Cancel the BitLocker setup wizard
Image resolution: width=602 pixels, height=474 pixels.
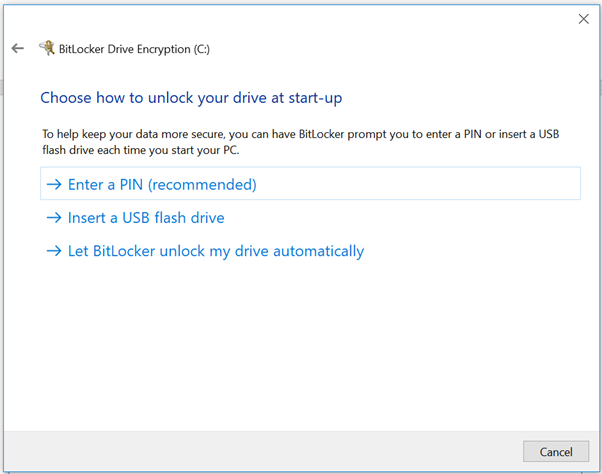556,451
